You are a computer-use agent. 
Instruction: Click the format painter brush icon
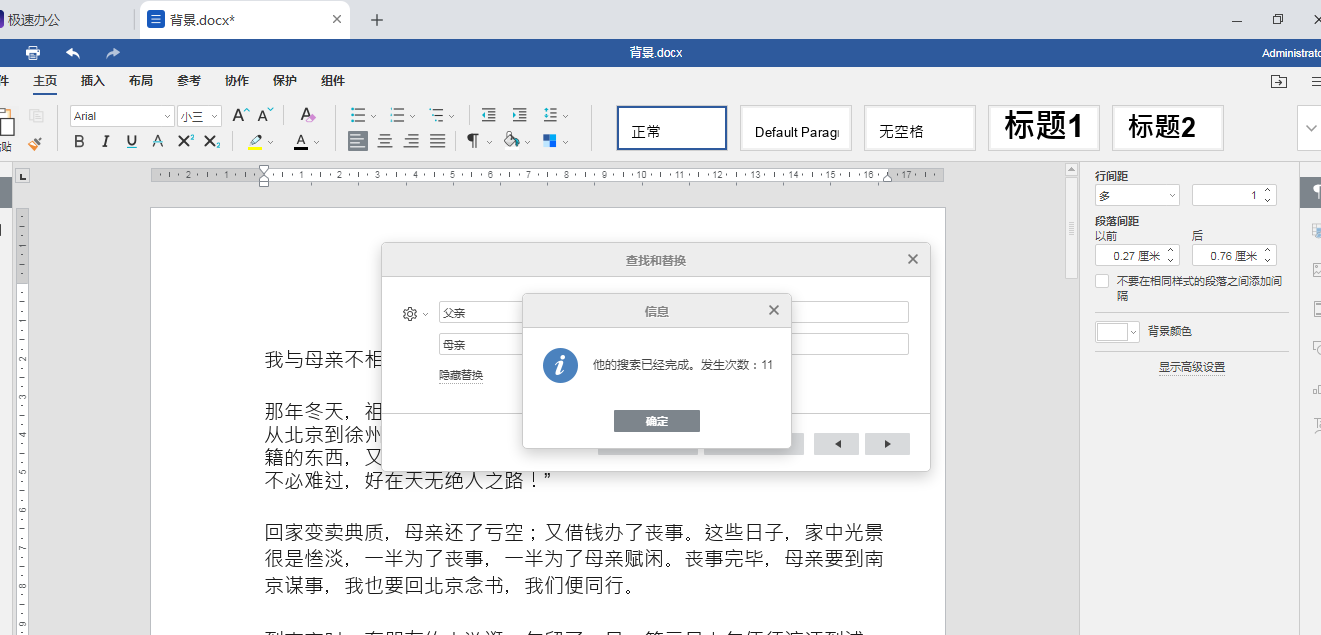tap(35, 143)
